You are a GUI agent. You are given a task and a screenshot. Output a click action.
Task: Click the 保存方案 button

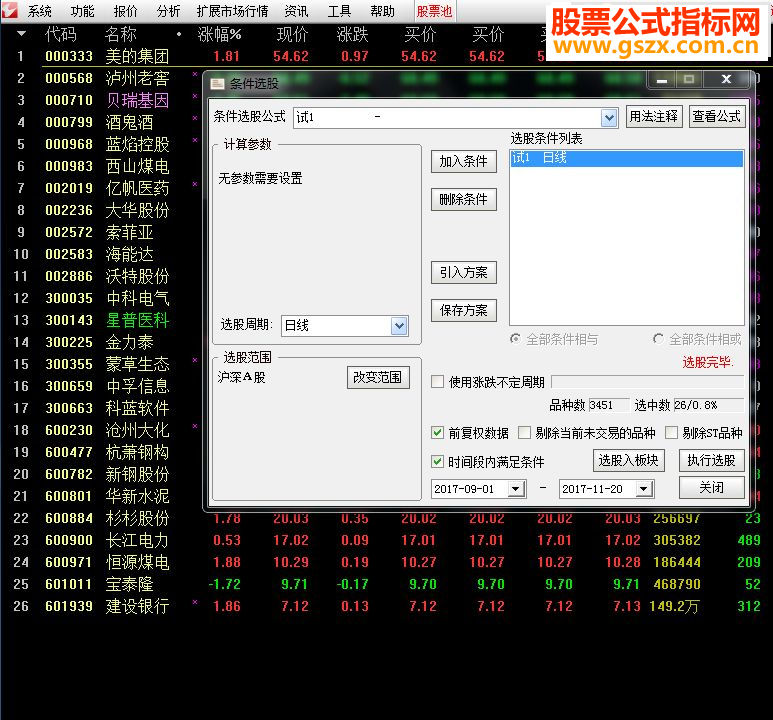click(463, 310)
